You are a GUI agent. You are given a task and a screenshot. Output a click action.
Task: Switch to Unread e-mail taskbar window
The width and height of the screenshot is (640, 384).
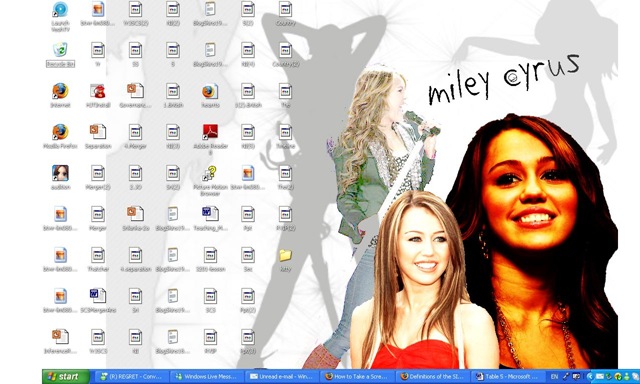pyautogui.click(x=282, y=377)
